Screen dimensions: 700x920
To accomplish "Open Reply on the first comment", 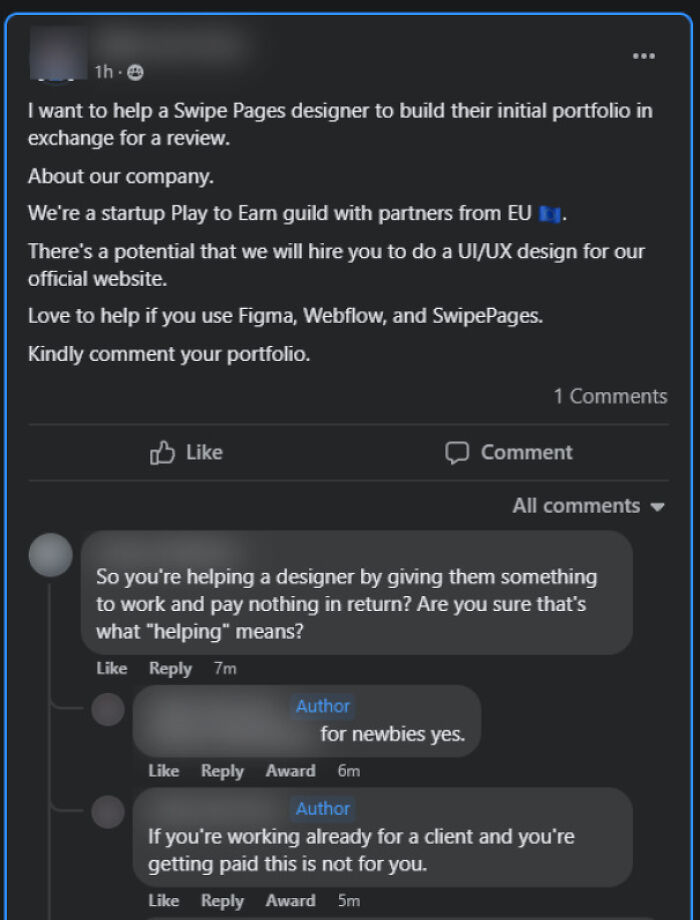I will (170, 668).
